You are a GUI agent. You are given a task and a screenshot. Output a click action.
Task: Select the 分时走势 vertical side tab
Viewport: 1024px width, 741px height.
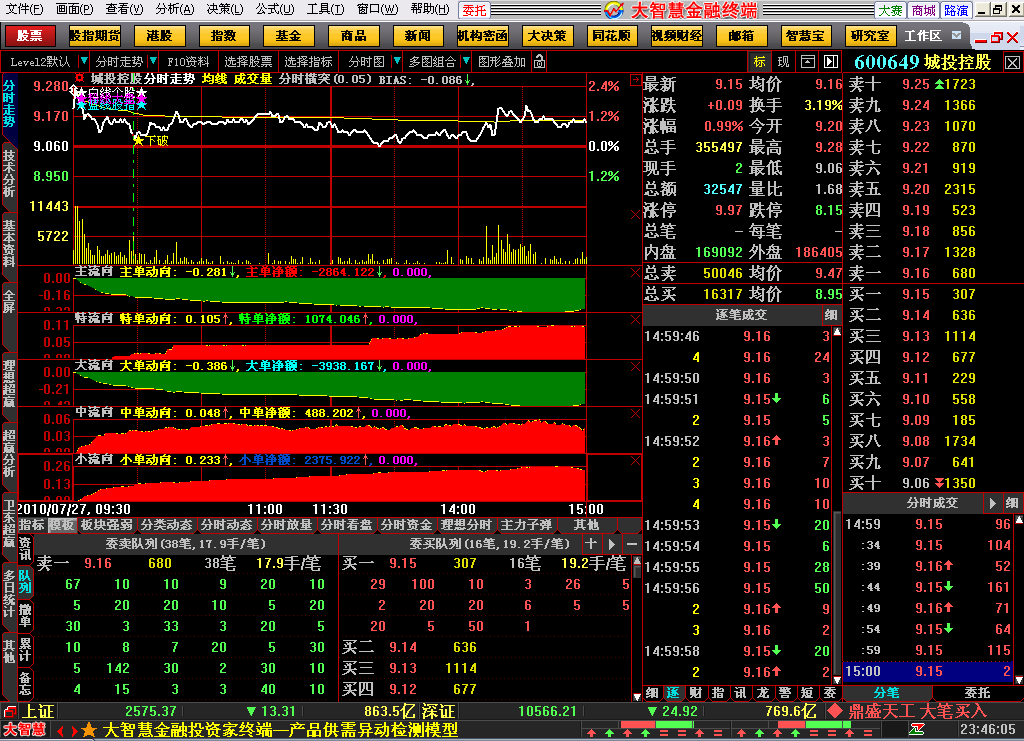click(8, 103)
